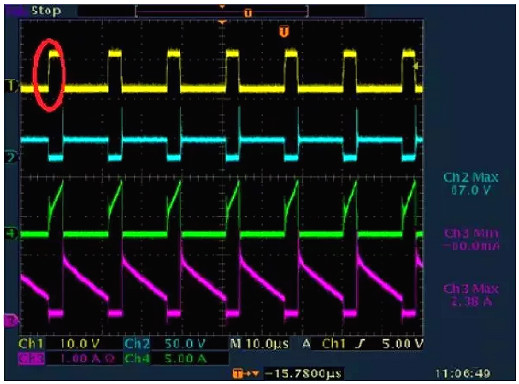Click the trigger level 5.00 V readout
Image resolution: width=519 pixels, height=384 pixels.
click(x=403, y=343)
